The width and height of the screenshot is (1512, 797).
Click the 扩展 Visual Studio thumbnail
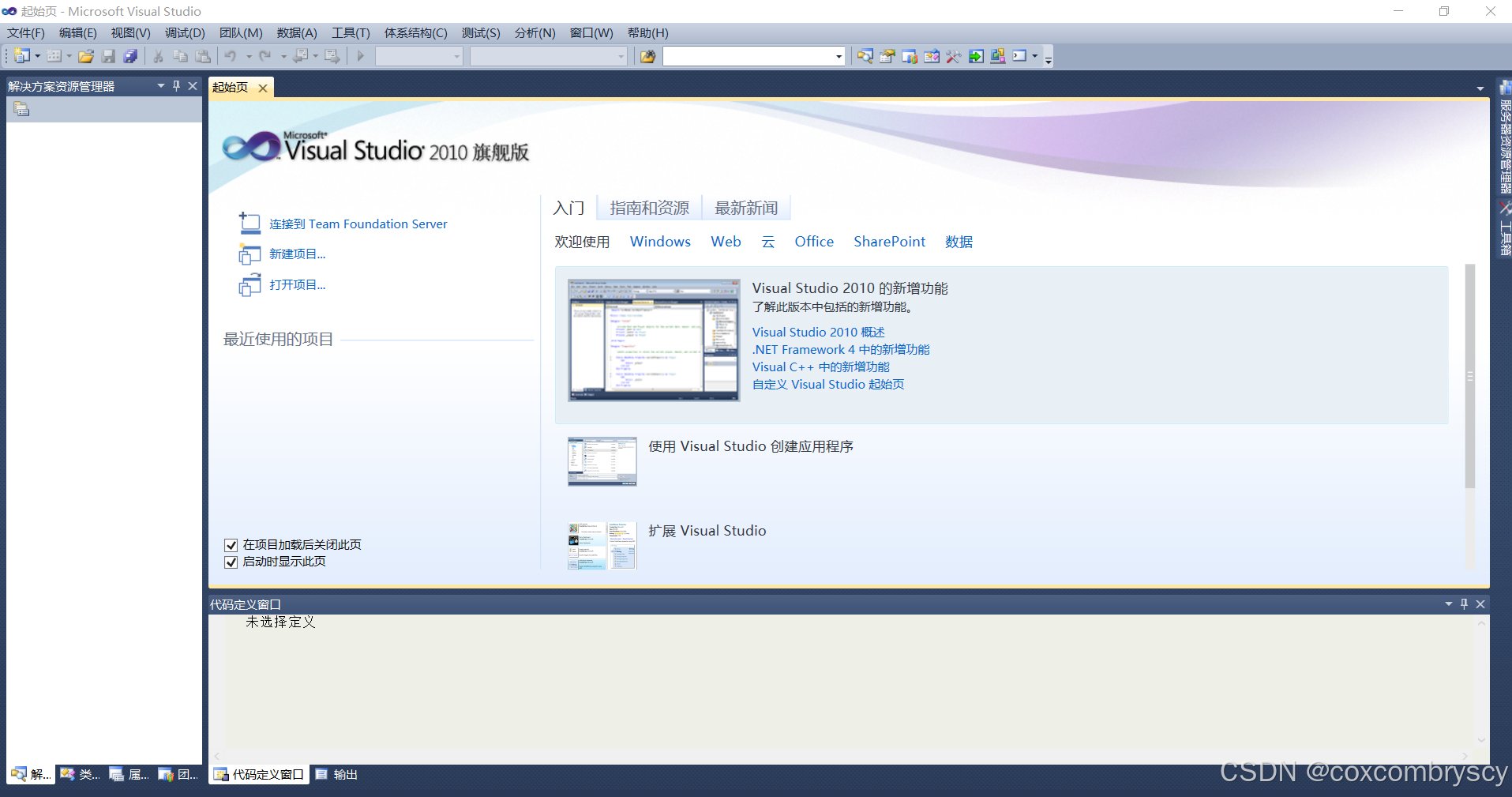602,546
